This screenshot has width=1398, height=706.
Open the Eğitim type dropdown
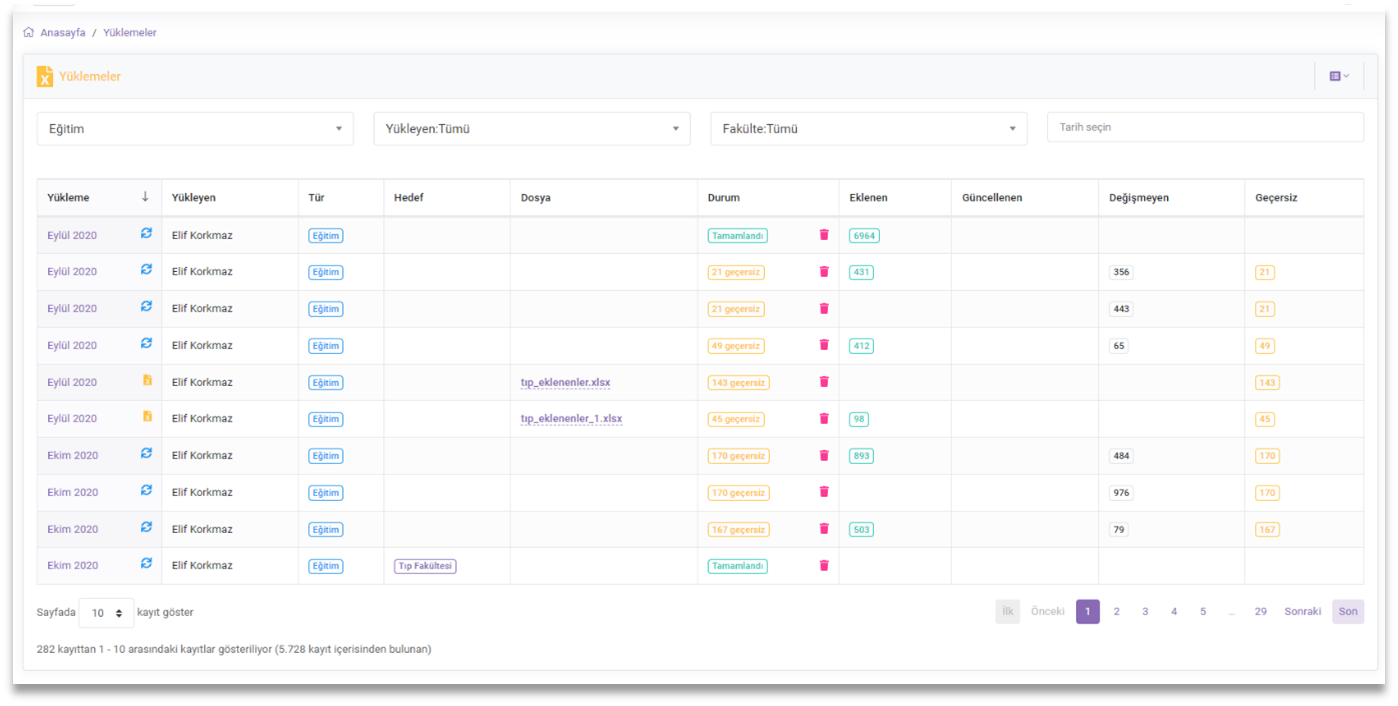[x=195, y=129]
